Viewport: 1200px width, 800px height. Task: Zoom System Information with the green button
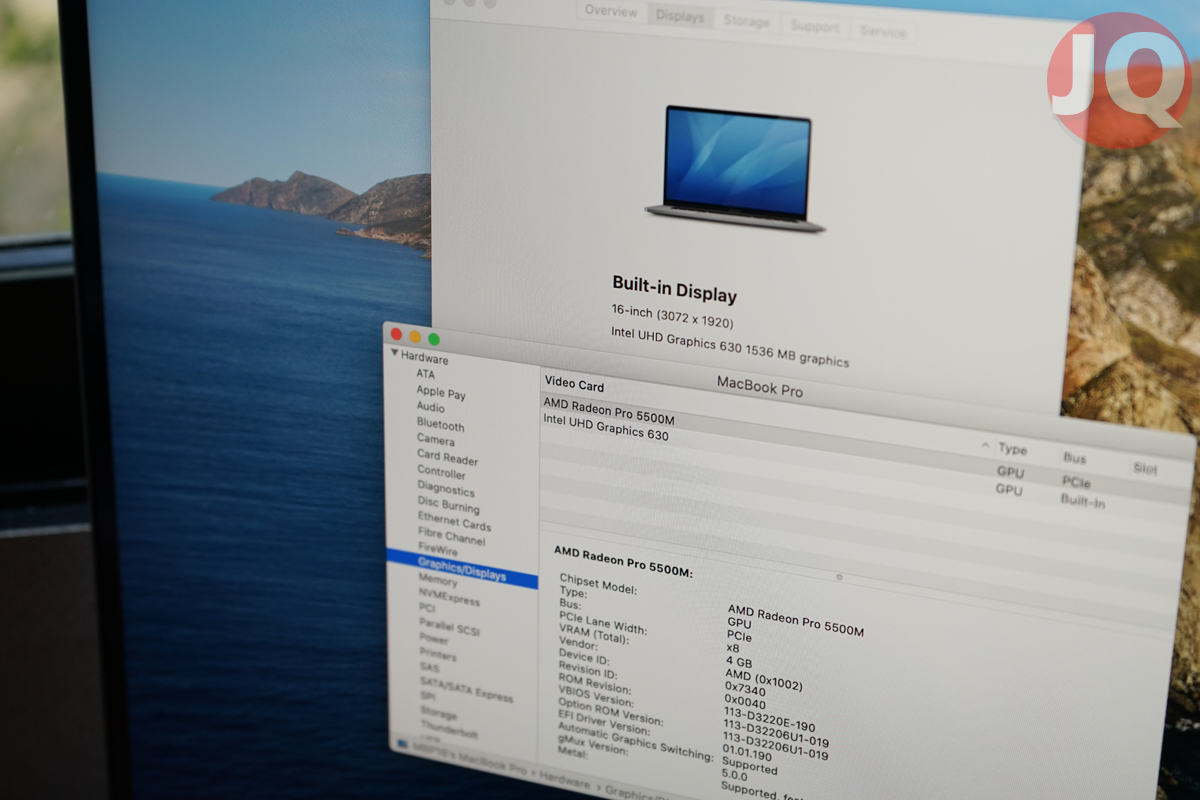434,340
